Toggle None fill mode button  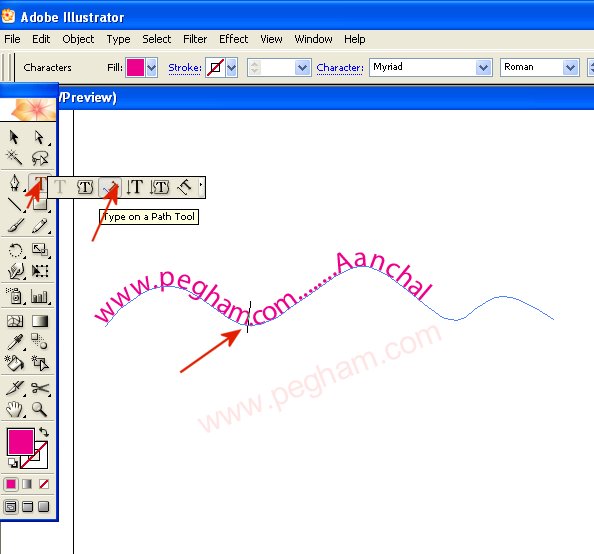click(x=44, y=484)
